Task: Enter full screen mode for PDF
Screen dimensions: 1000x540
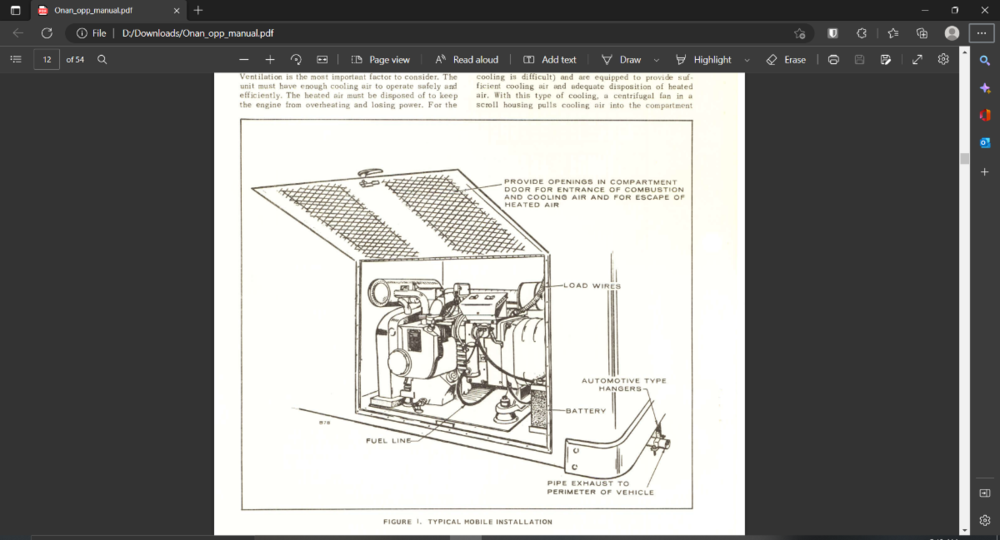Action: [x=917, y=60]
